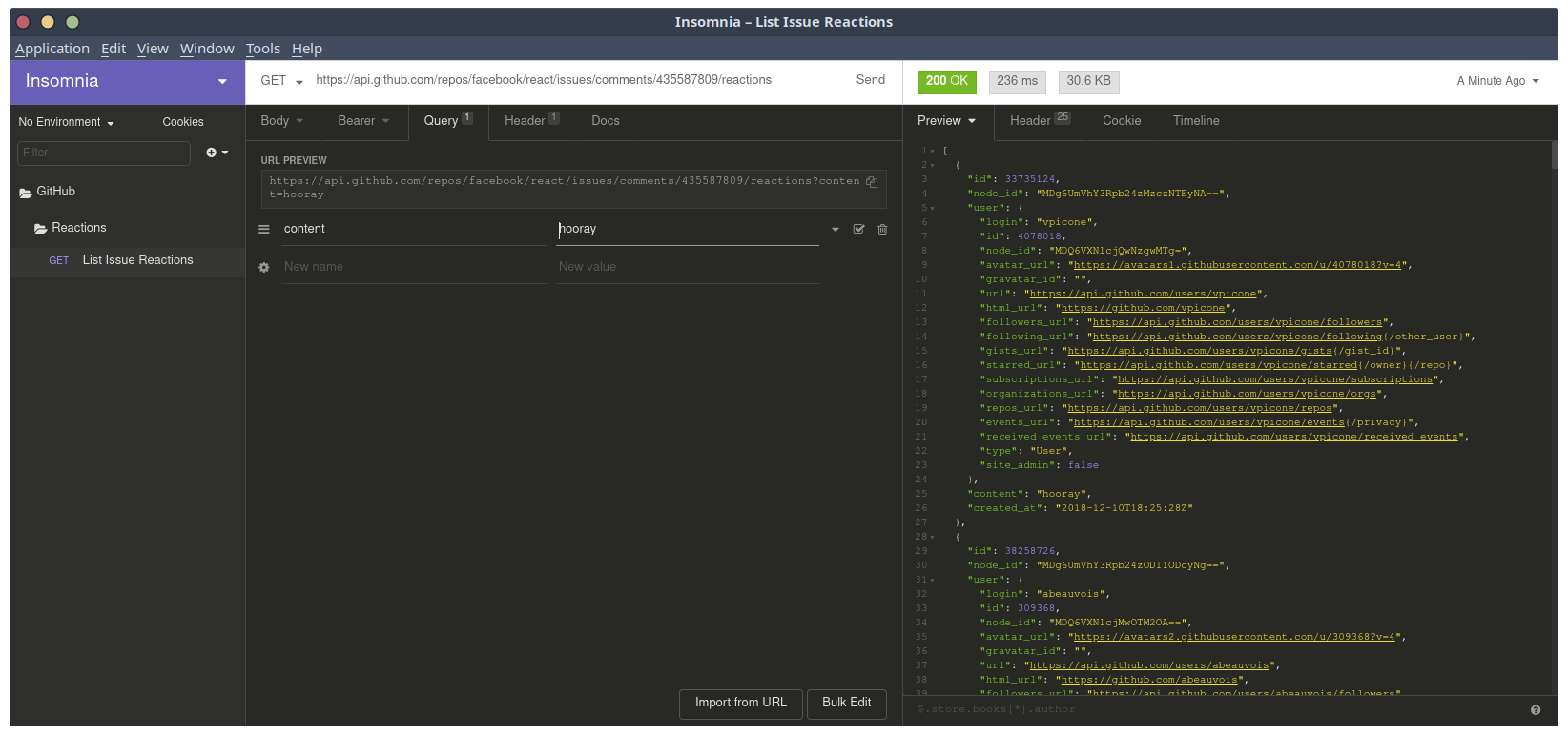Click the 236 ms response time badge
Viewport: 1568px width, 736px height.
pyautogui.click(x=1018, y=81)
